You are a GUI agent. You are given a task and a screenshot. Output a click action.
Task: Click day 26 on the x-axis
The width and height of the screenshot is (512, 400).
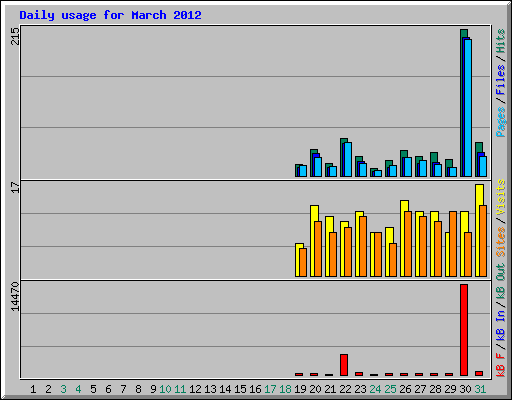(x=405, y=389)
